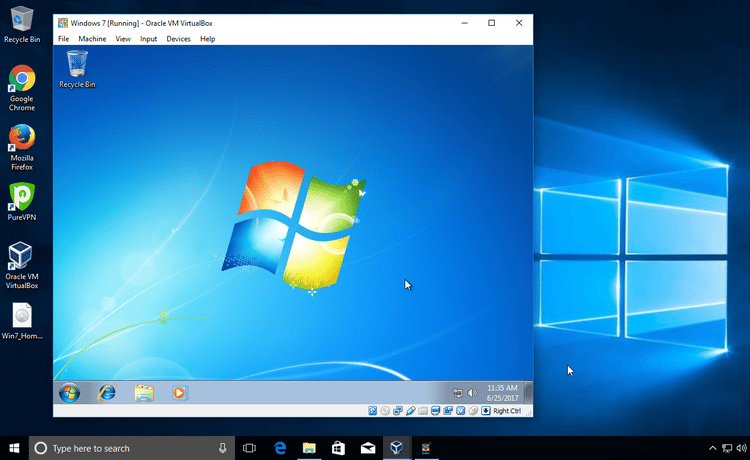Click the VirtualBox window title bar icon

click(63, 23)
